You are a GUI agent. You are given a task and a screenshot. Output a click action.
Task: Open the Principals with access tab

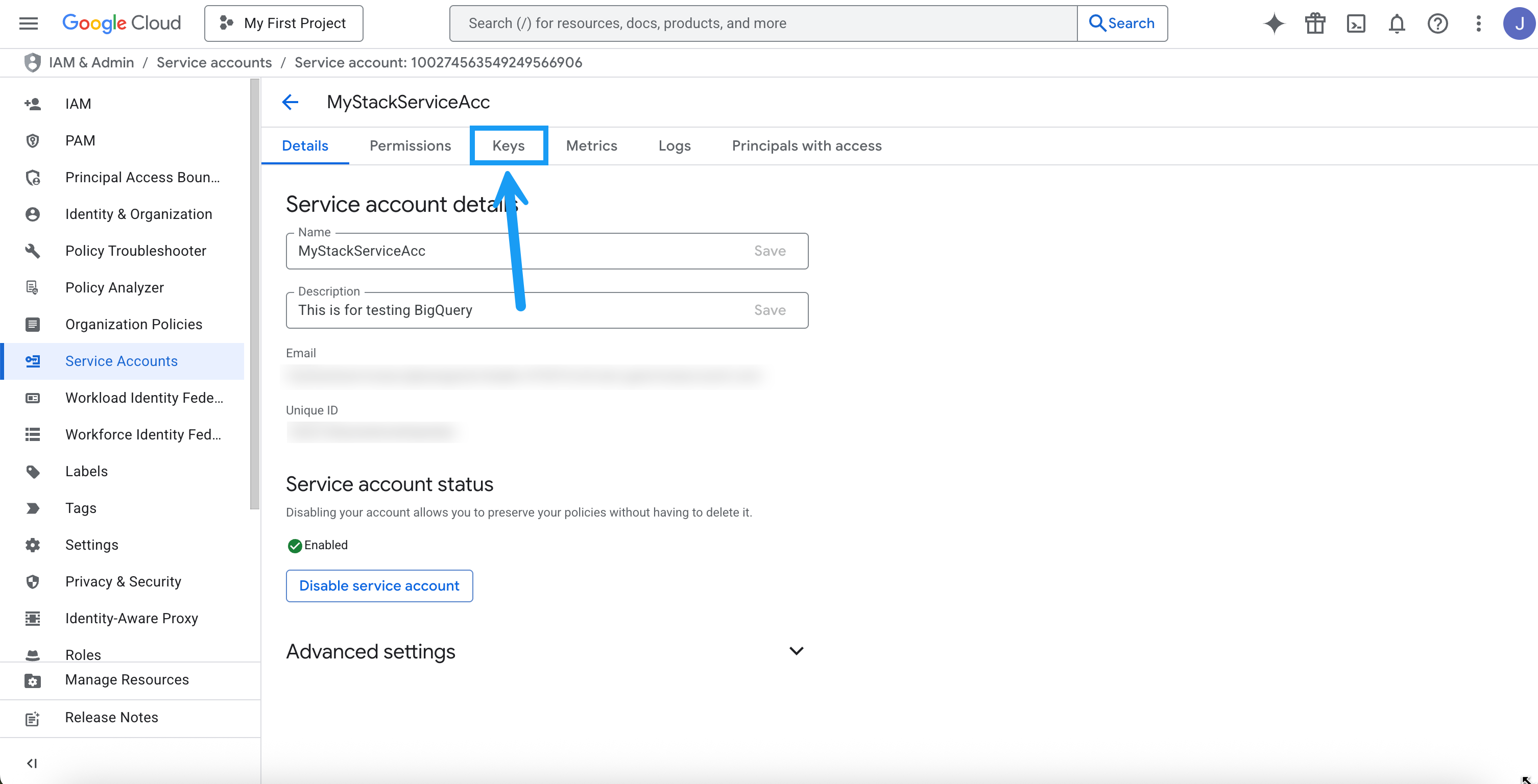806,145
